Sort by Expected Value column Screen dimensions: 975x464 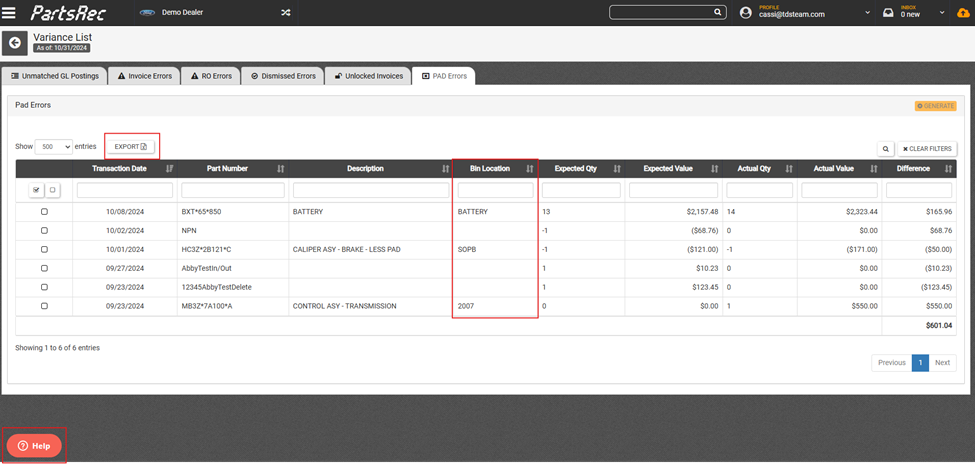(714, 169)
